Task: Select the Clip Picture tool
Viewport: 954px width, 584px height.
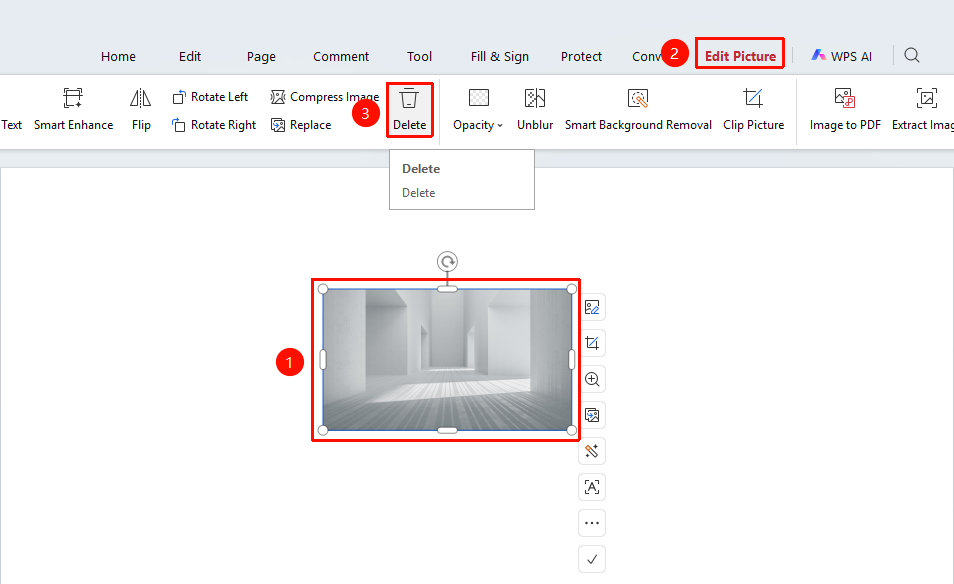Action: pos(753,110)
